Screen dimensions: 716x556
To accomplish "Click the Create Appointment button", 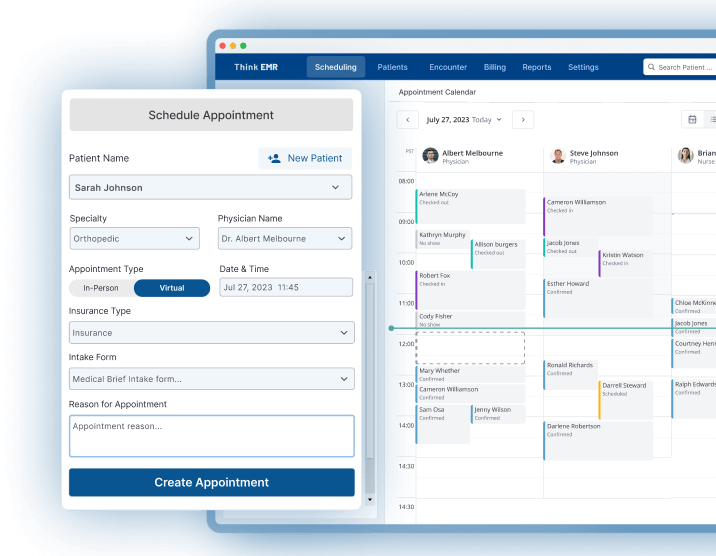I will coord(211,483).
